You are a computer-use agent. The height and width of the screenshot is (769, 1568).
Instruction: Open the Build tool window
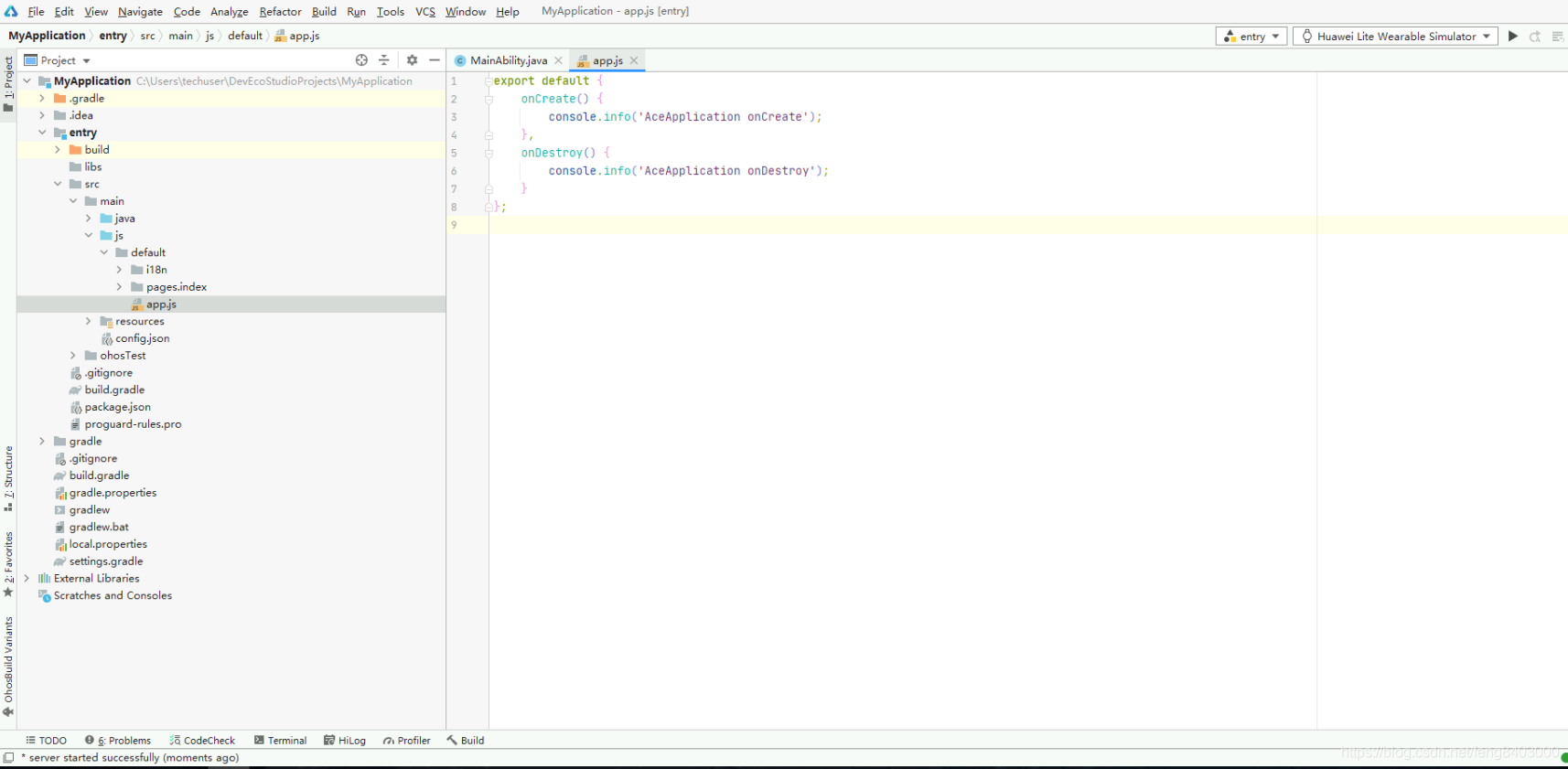tap(466, 741)
